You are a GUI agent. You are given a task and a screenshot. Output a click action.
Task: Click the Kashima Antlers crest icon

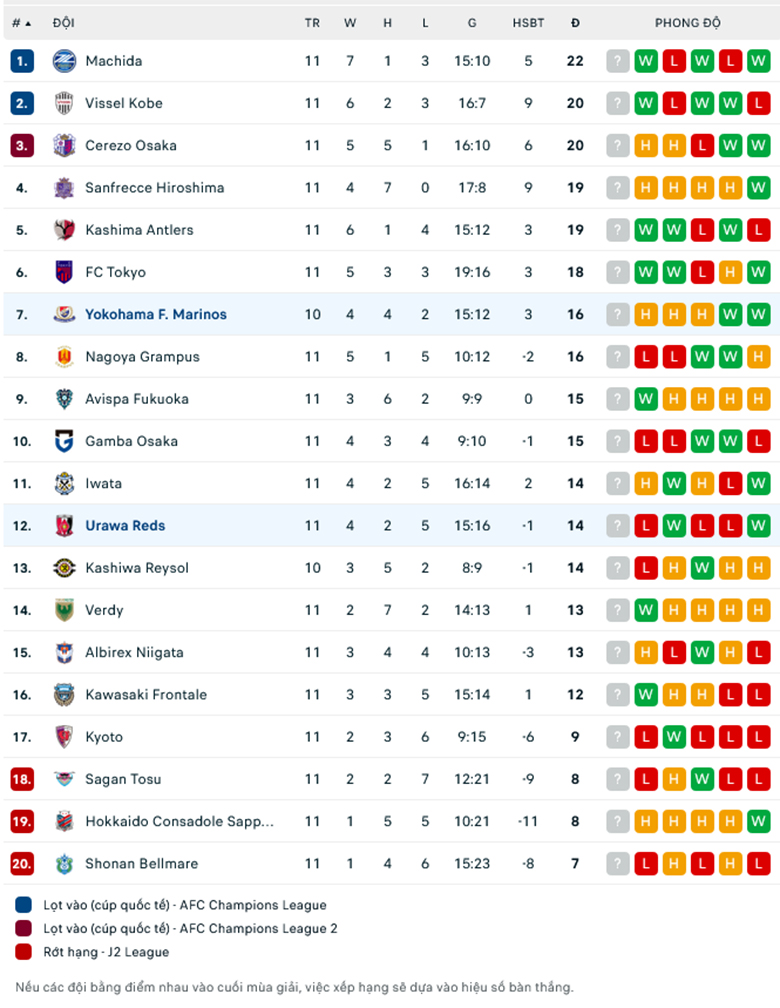(64, 230)
